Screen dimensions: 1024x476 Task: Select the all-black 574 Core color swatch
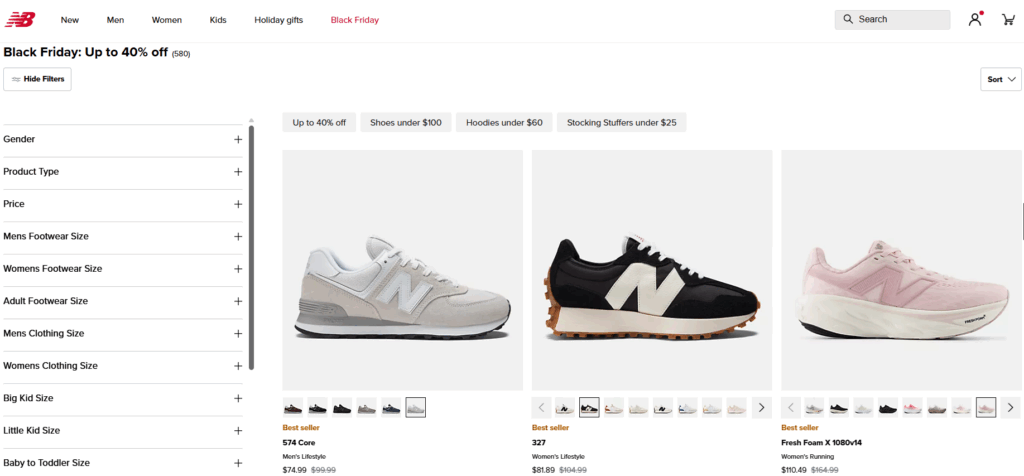coord(342,407)
